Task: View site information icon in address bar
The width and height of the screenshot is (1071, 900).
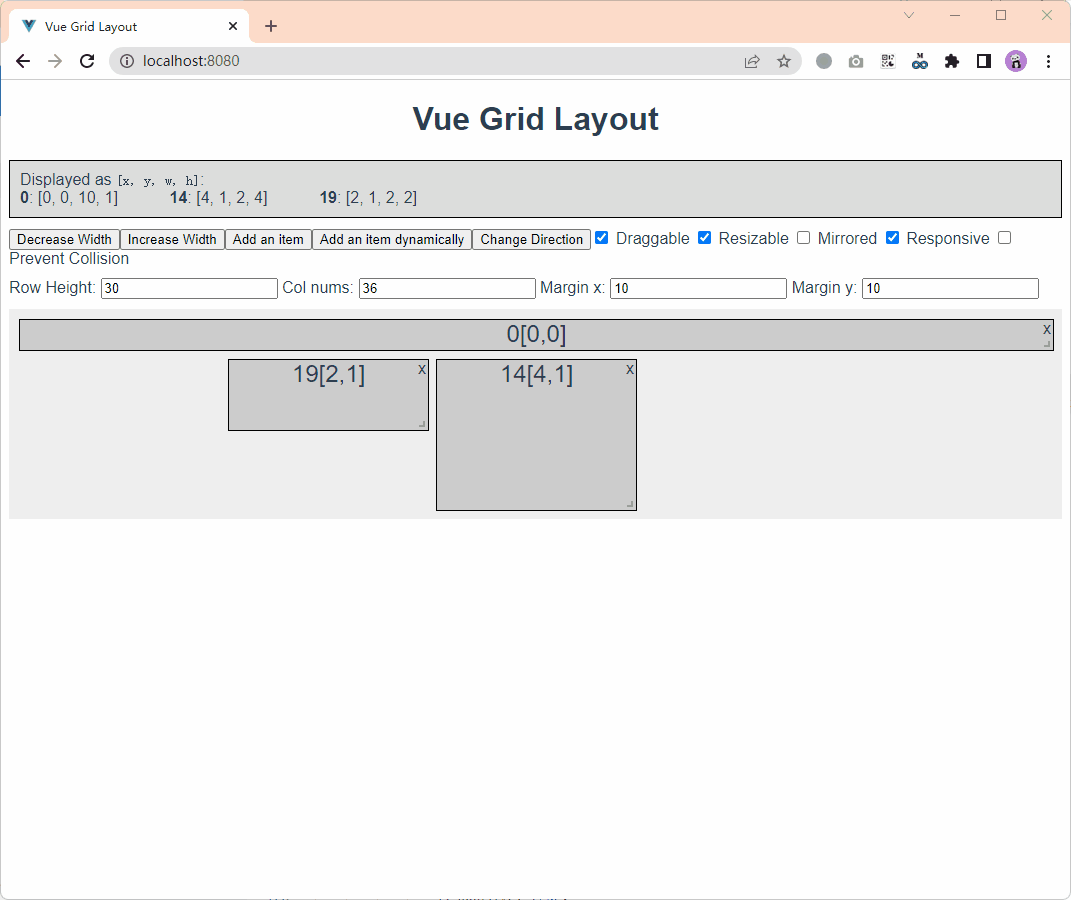Action: click(x=127, y=61)
